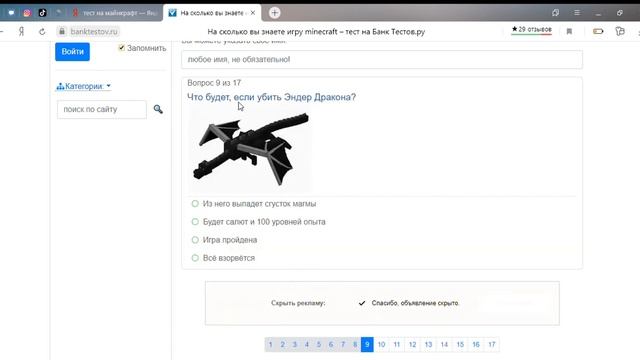Image resolution: width=640 pixels, height=360 pixels.
Task: Select answer Всё взорвётся
Action: coord(195,258)
